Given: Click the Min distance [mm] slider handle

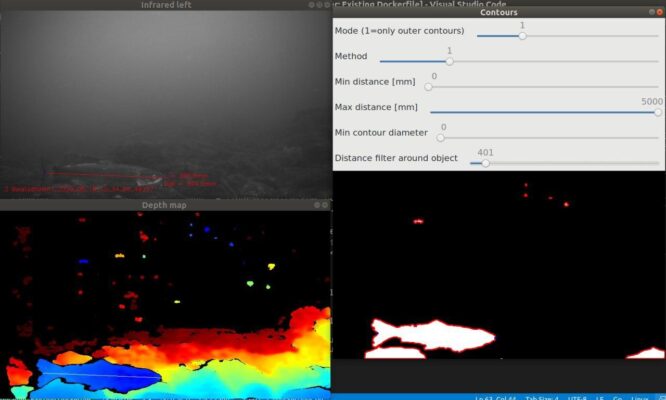Looking at the screenshot, I should (428, 87).
